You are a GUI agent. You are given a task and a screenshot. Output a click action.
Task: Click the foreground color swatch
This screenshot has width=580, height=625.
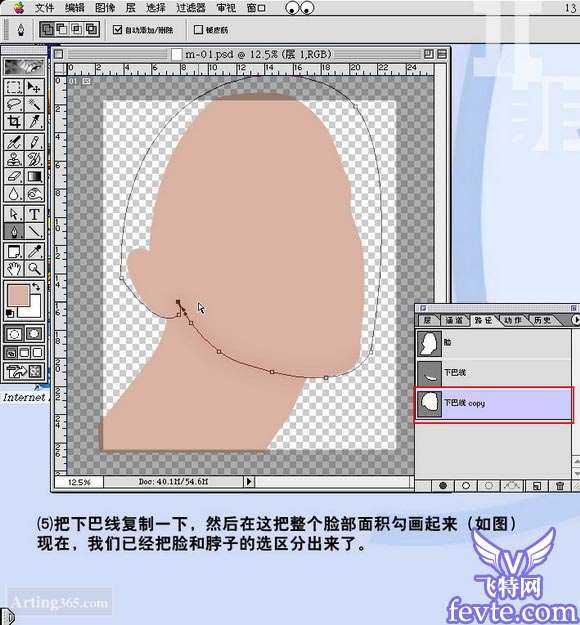(x=19, y=295)
